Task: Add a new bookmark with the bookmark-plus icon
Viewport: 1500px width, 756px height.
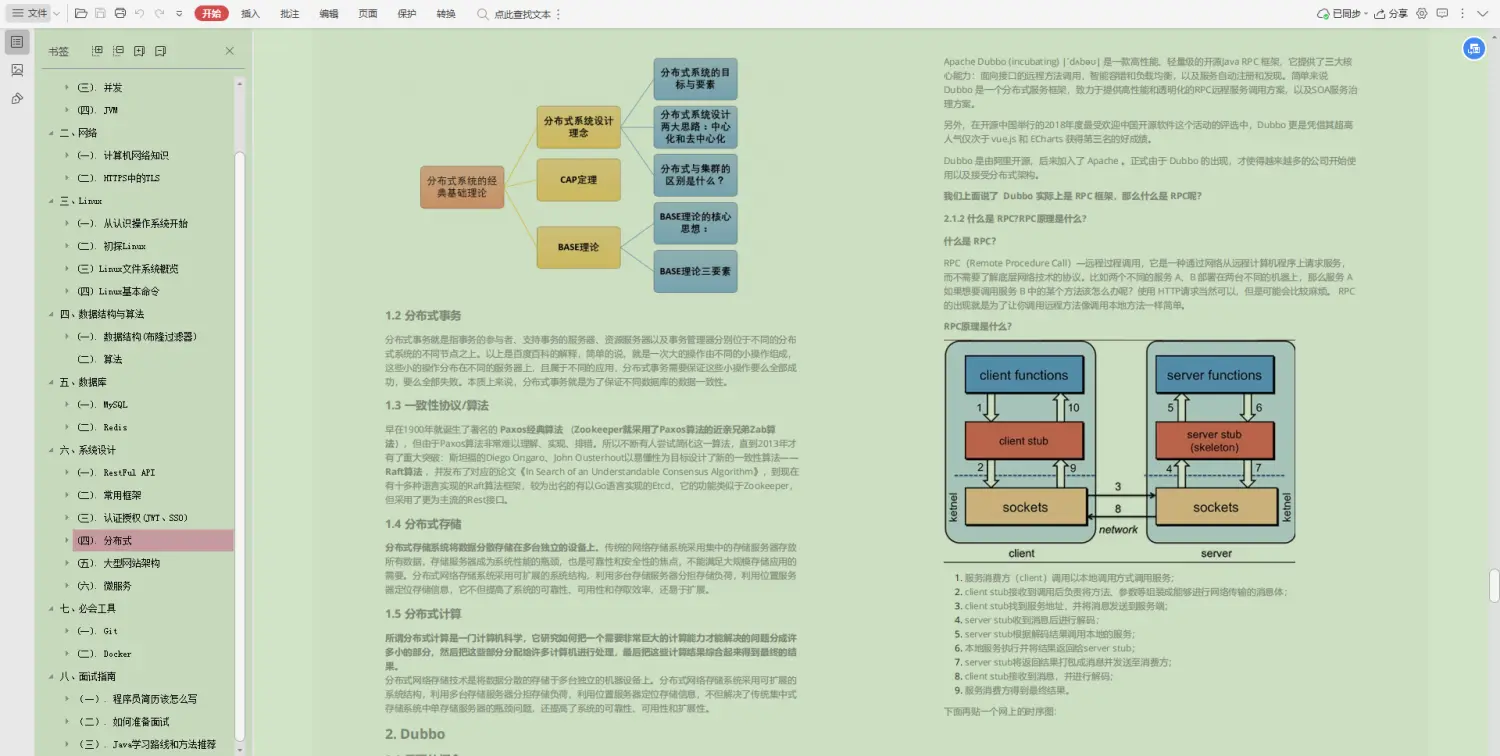Action: (139, 51)
